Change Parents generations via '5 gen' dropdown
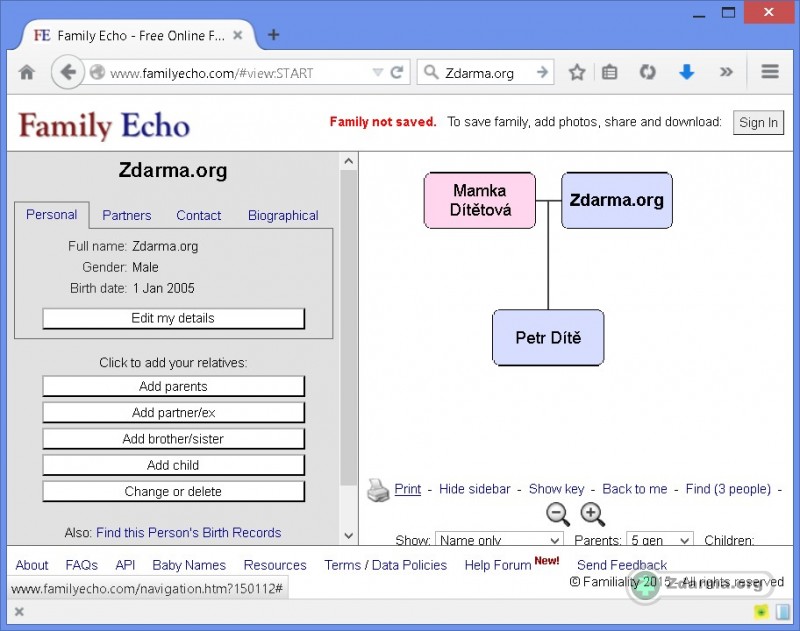800x631 pixels. [659, 540]
